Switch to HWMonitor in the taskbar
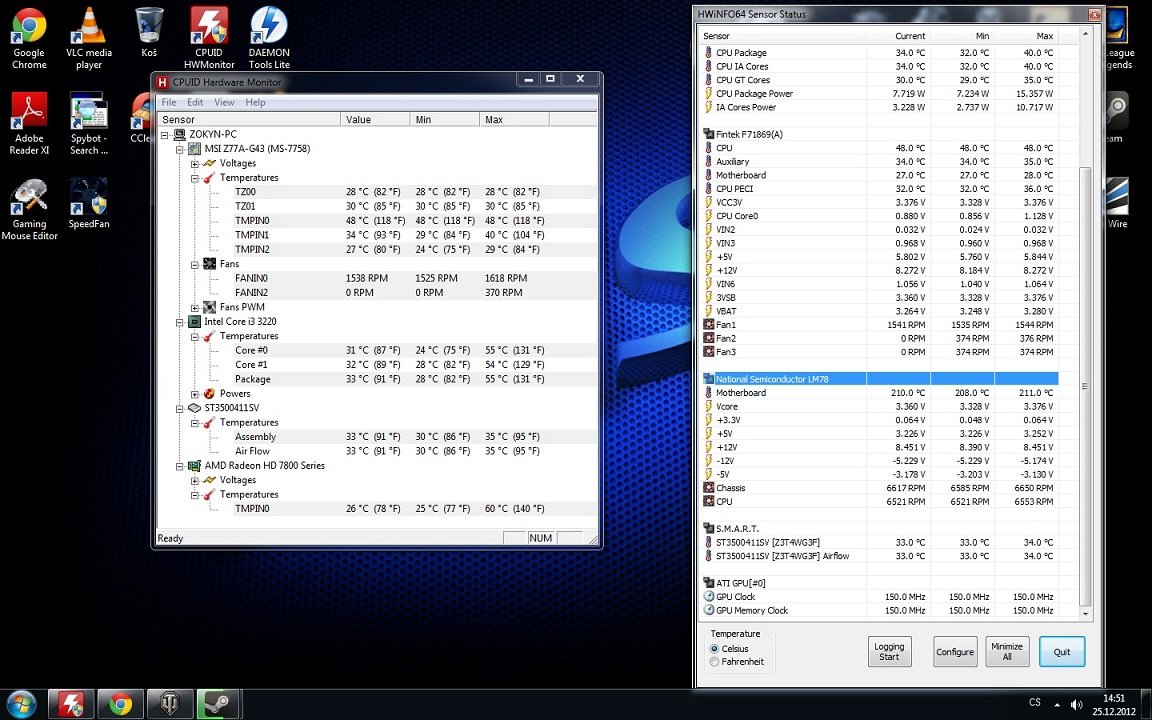1152x720 pixels. [x=71, y=705]
